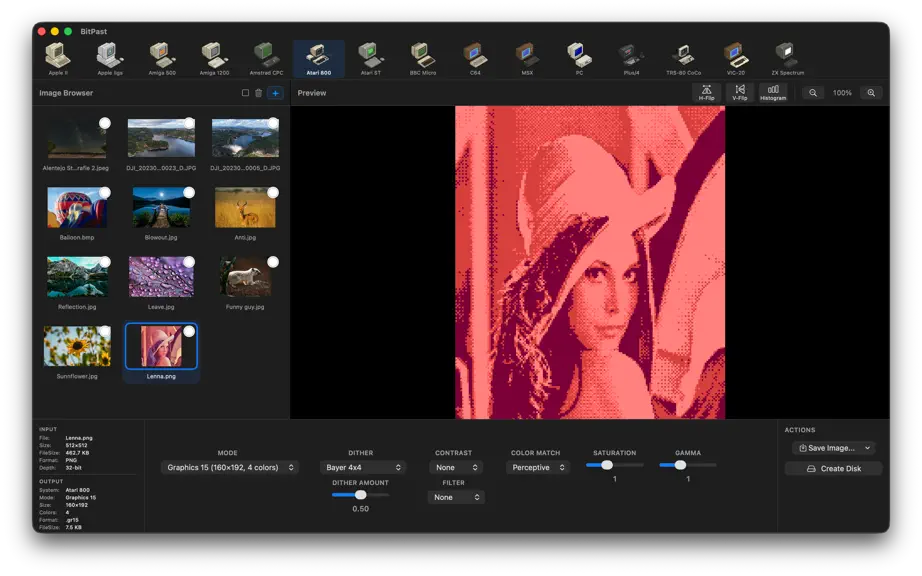Click the BitPast window title
Screen dimensions: 922x576
[93, 31]
